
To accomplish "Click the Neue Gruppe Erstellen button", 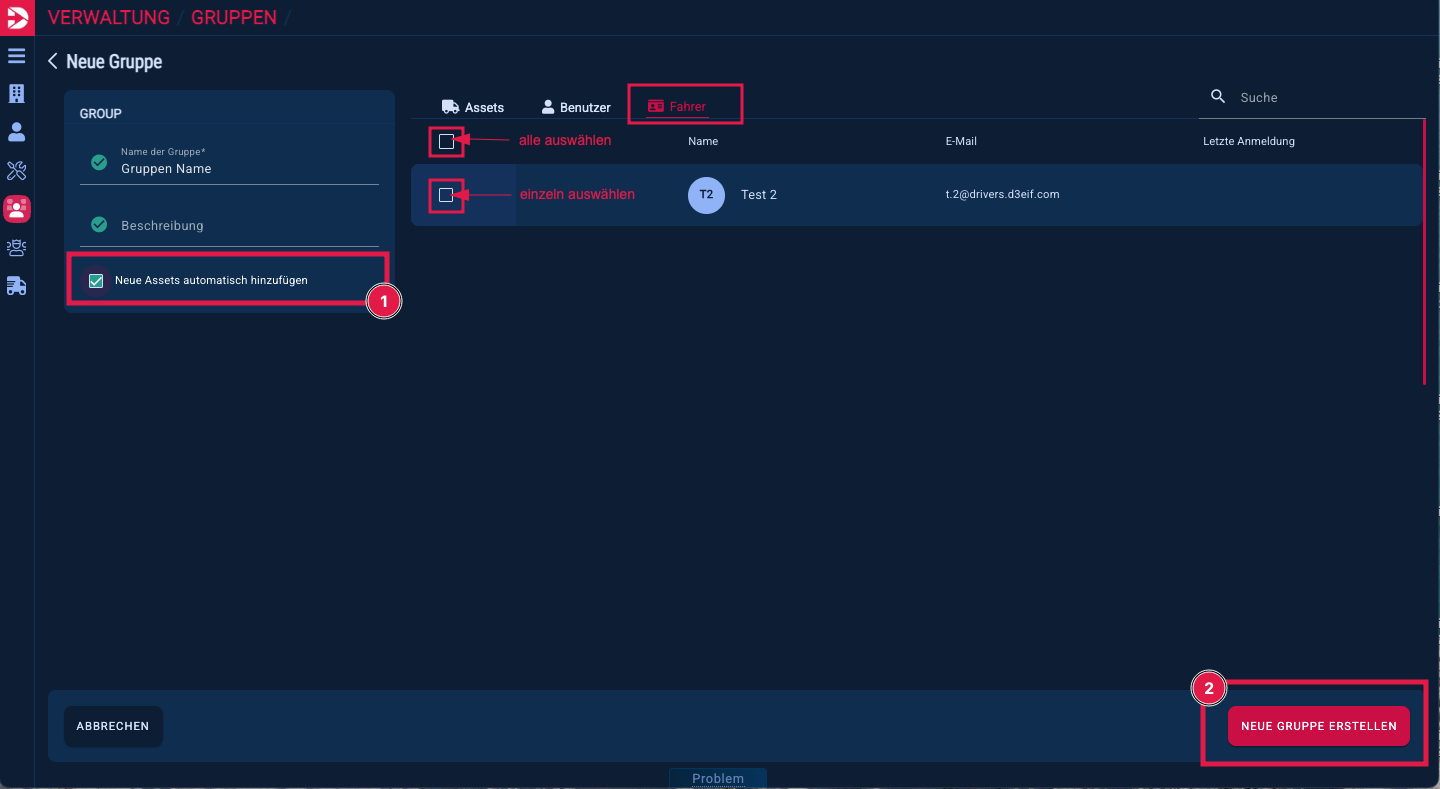I will click(1318, 726).
